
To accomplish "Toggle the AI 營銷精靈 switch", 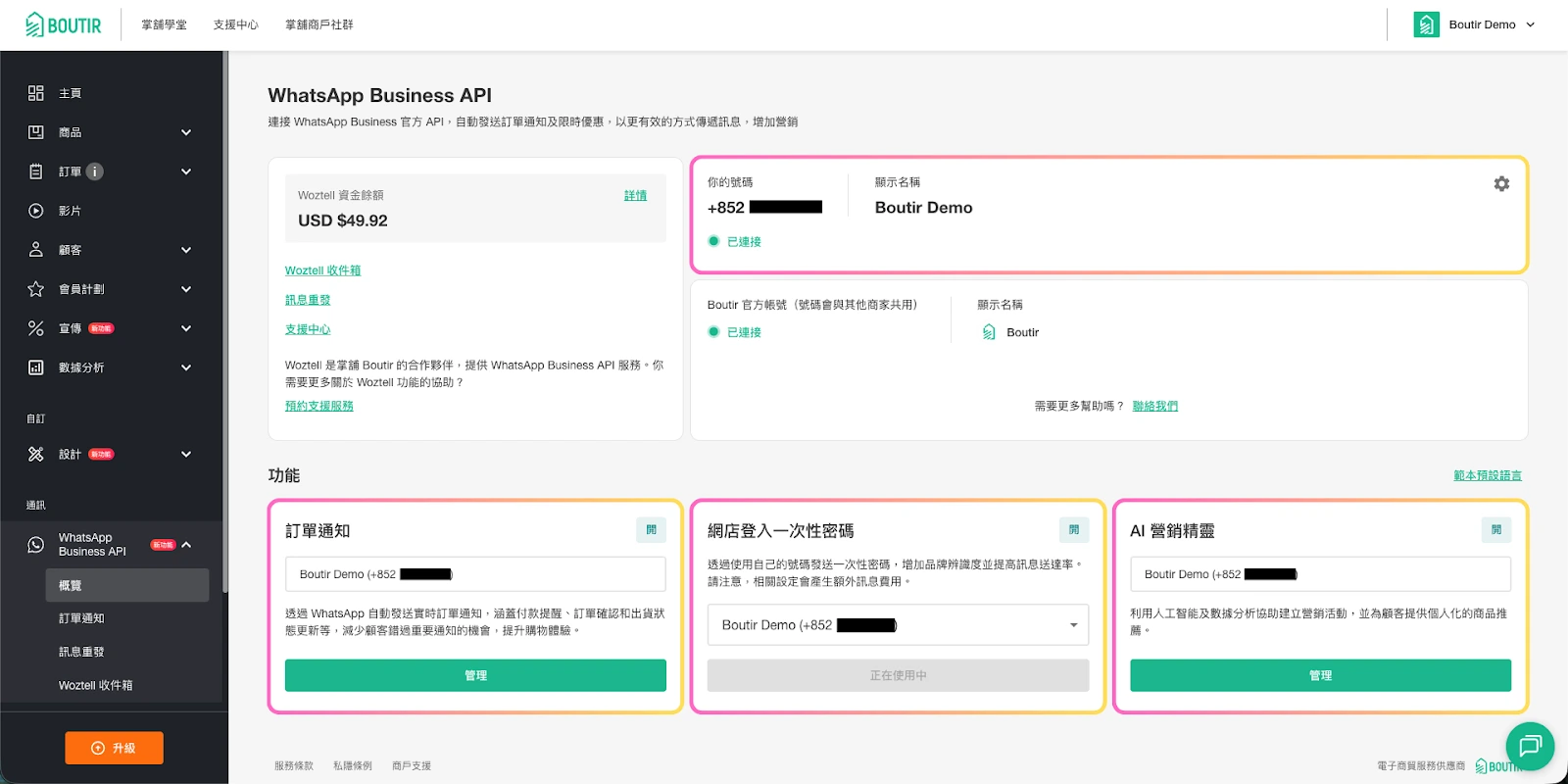I will (x=1496, y=530).
